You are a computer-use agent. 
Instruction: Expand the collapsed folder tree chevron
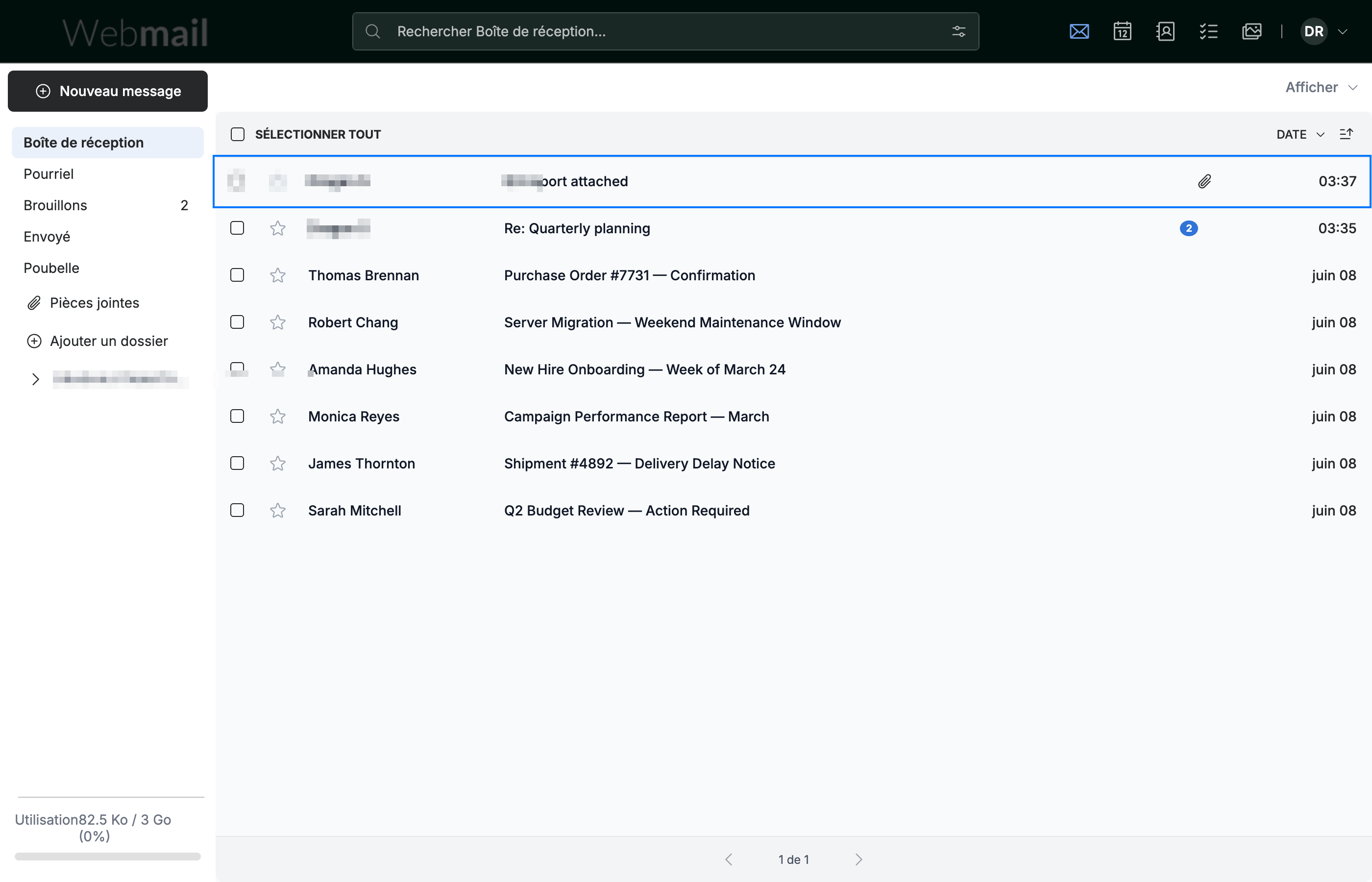pos(35,379)
